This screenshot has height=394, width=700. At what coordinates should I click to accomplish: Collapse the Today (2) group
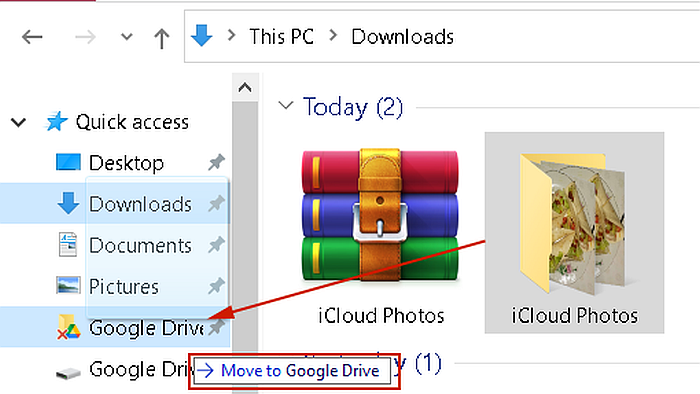click(286, 106)
